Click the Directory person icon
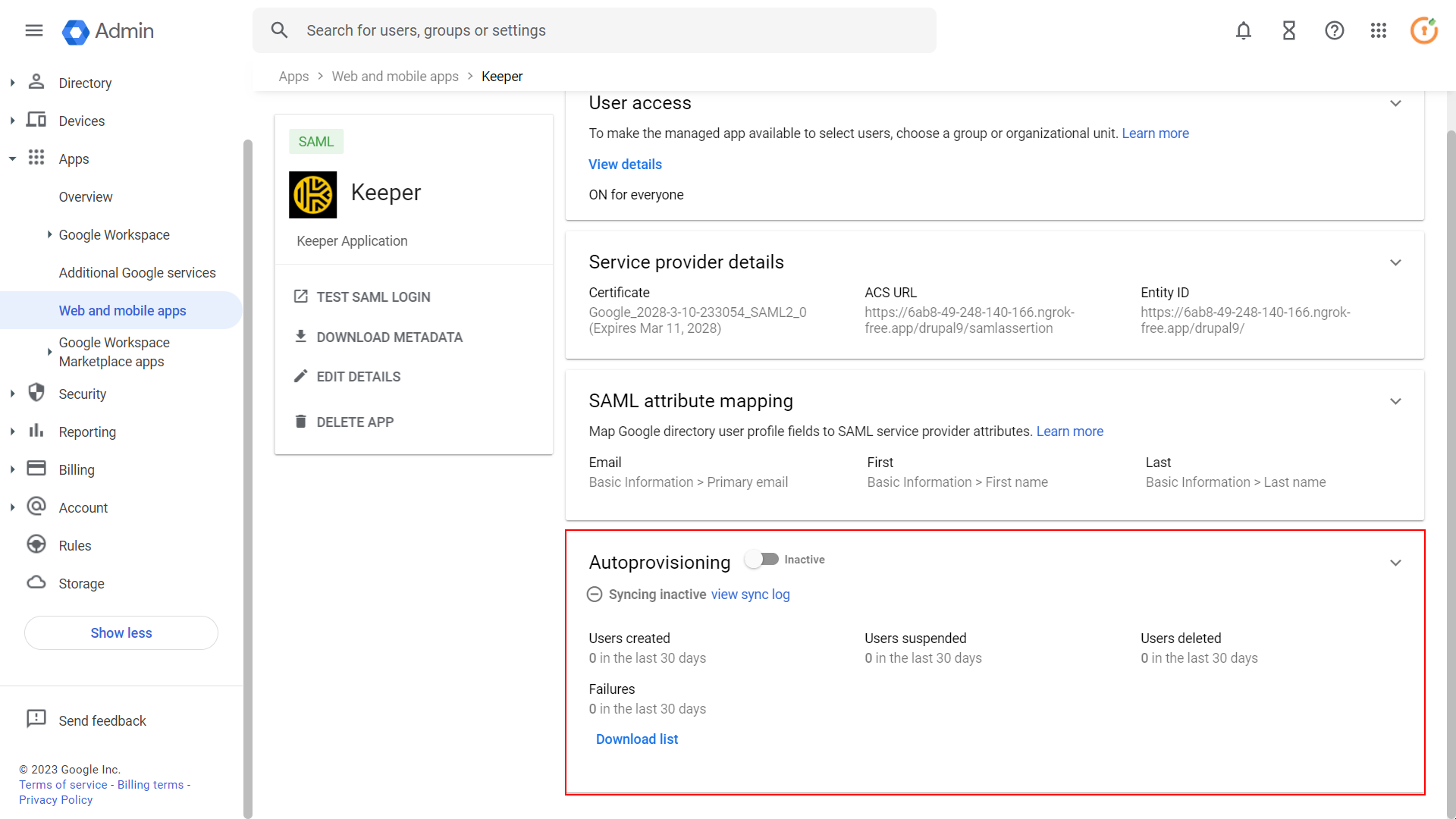The image size is (1456, 819). pos(36,82)
